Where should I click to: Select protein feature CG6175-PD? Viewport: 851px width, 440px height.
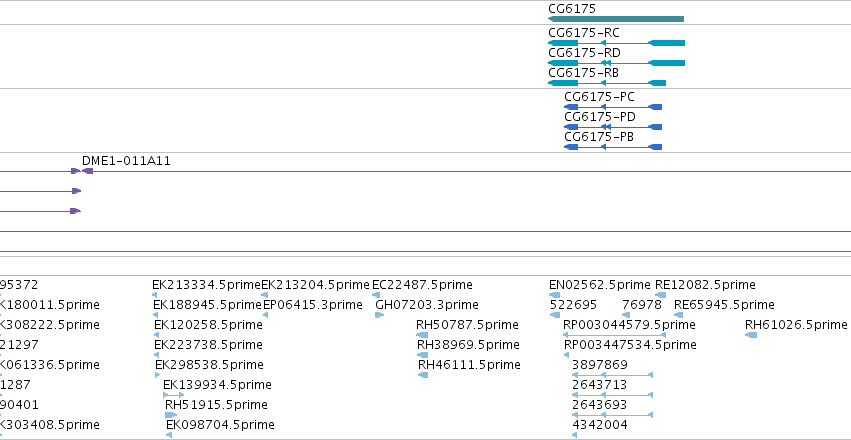pyautogui.click(x=613, y=127)
